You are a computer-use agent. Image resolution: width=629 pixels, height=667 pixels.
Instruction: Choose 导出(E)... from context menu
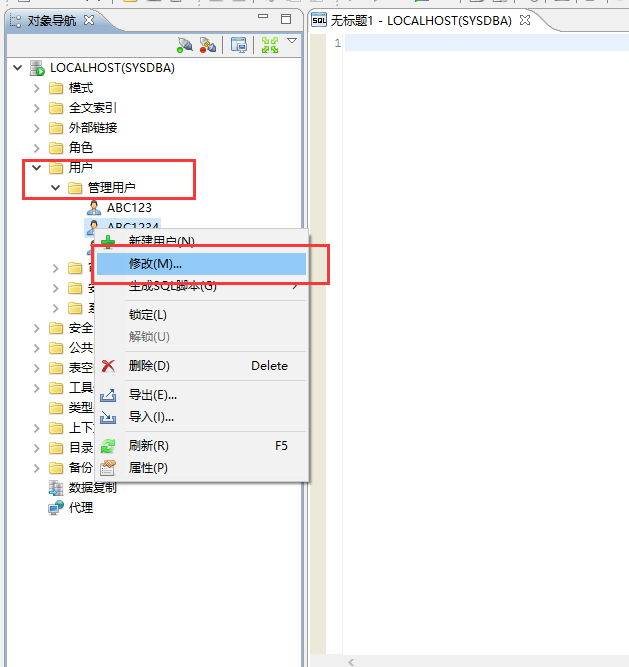201,395
